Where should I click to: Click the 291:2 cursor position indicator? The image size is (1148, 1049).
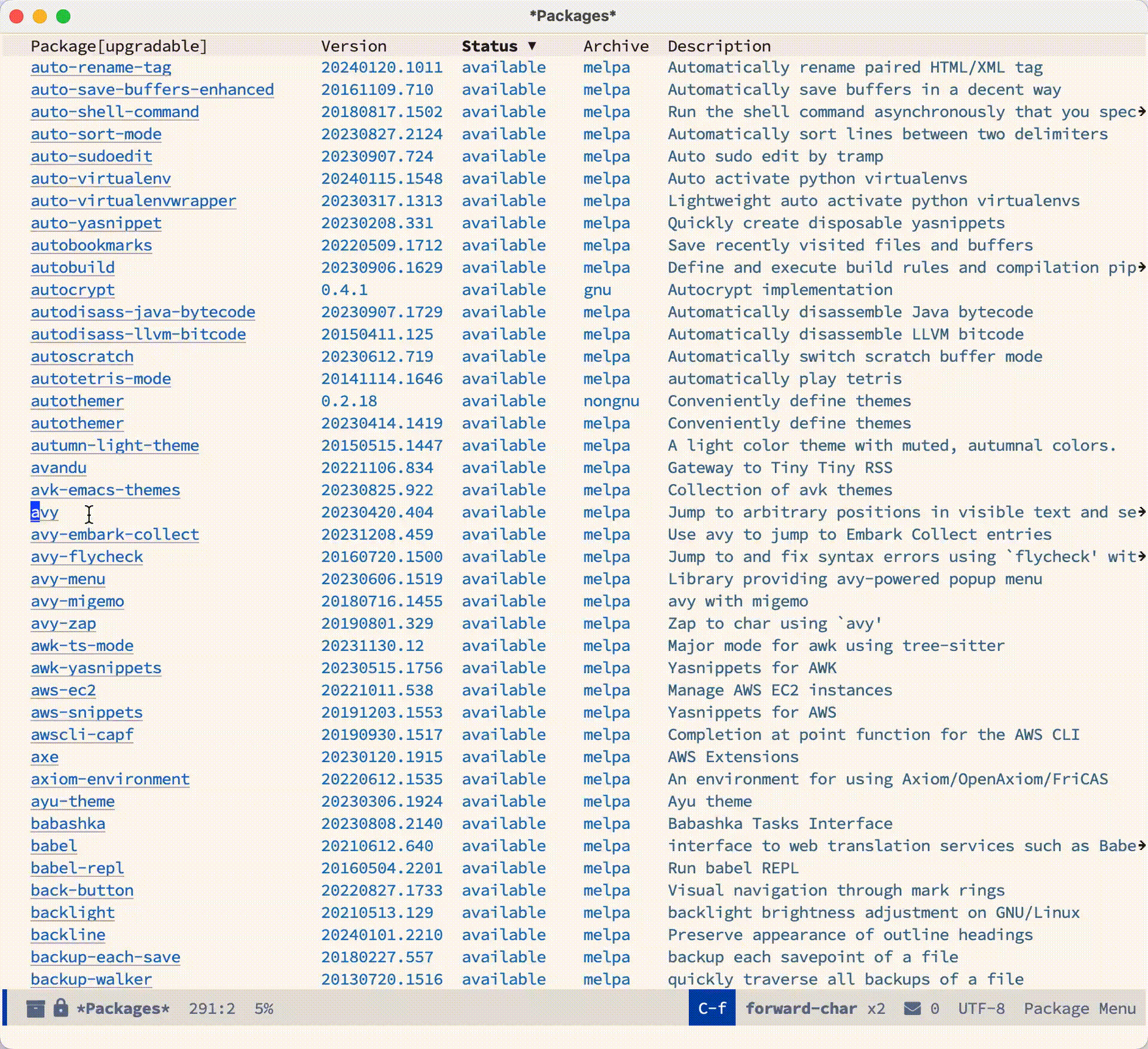pyautogui.click(x=212, y=1009)
